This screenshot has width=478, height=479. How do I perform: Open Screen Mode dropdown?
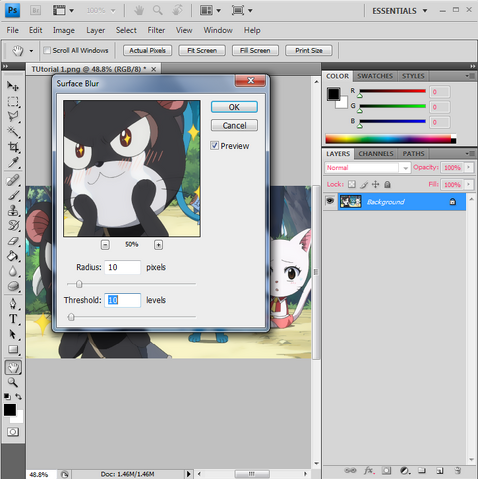[x=242, y=11]
